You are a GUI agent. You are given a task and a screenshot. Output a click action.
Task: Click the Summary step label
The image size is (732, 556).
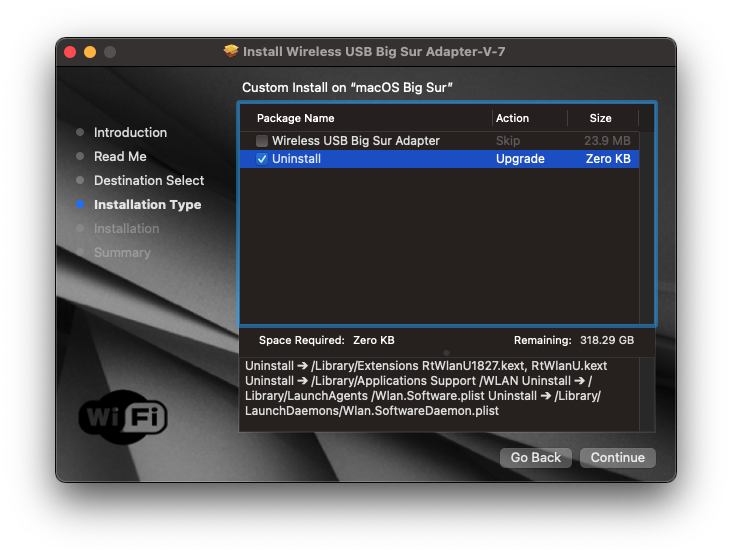coord(122,253)
